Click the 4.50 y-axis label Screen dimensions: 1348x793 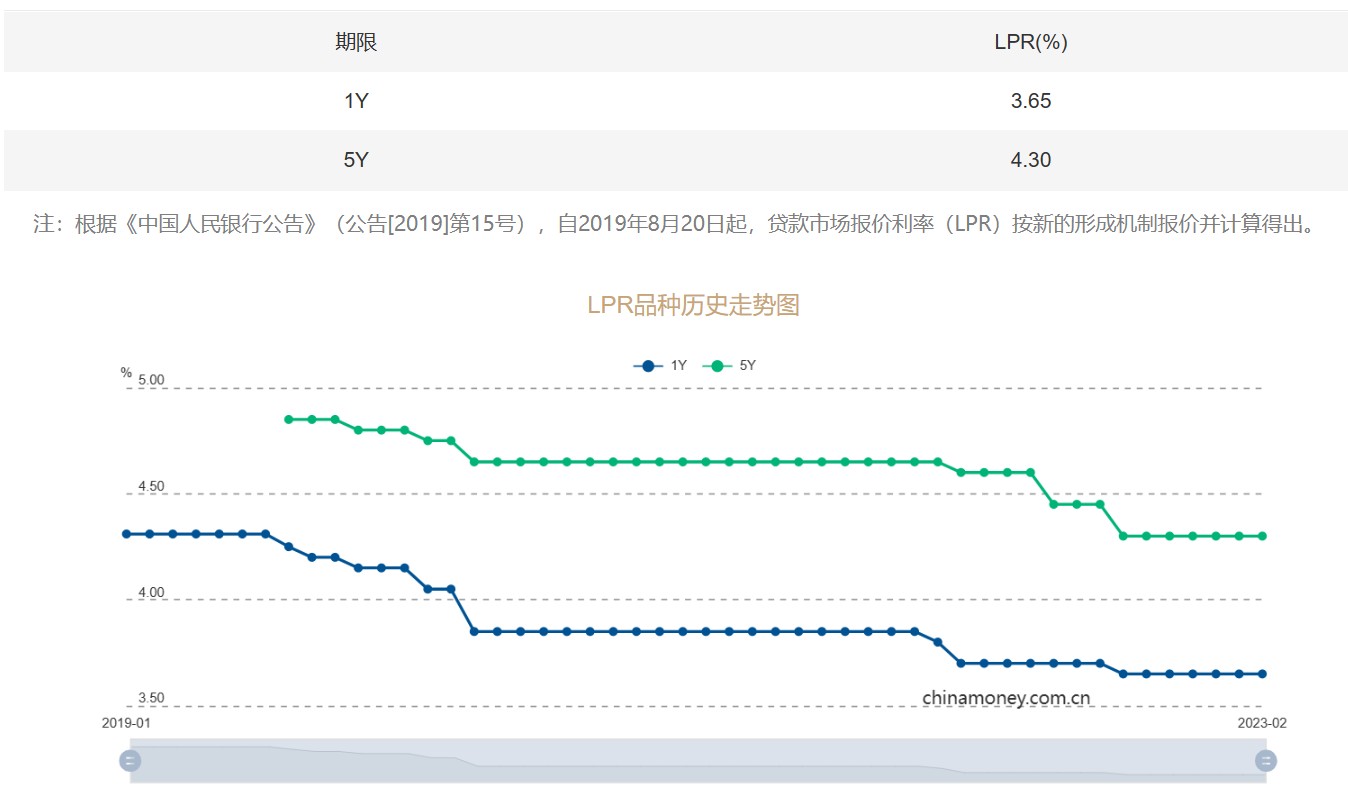151,486
